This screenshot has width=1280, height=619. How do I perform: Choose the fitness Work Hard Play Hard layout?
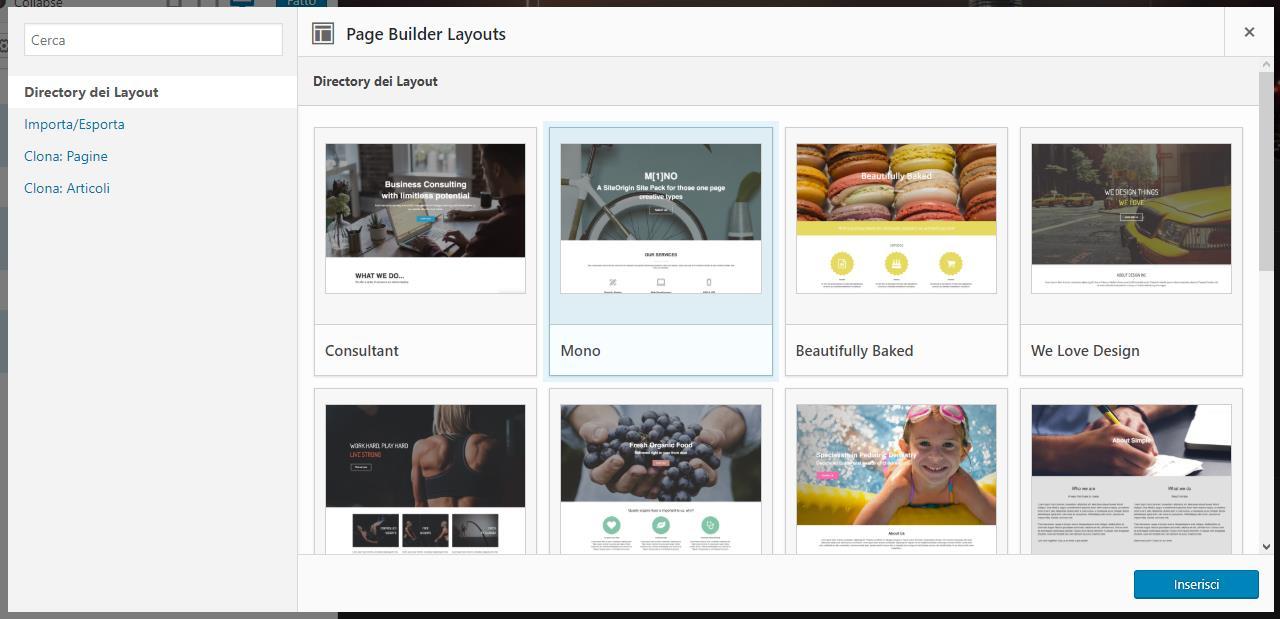tap(425, 478)
